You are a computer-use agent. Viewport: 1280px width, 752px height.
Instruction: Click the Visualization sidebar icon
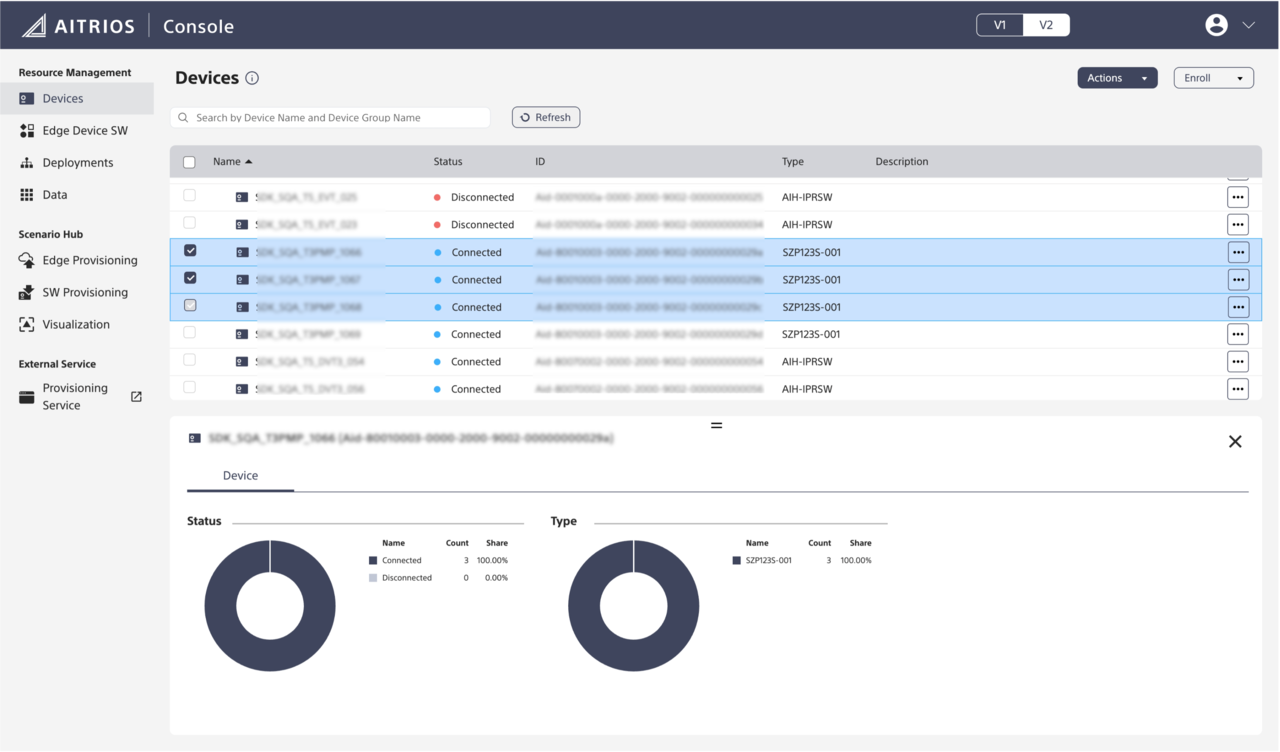point(27,324)
